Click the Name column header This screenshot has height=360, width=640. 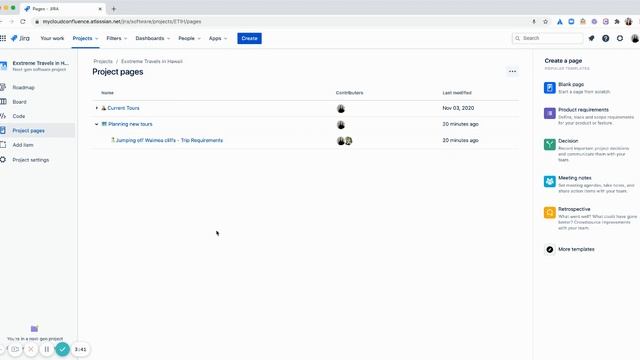107,93
